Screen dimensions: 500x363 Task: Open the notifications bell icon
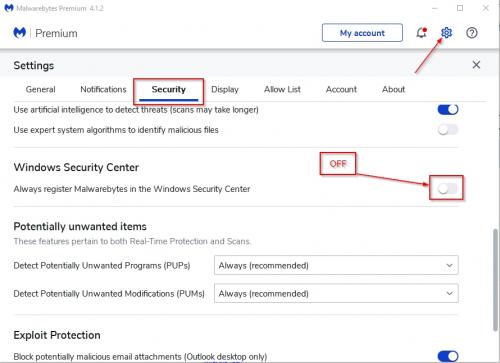click(421, 33)
